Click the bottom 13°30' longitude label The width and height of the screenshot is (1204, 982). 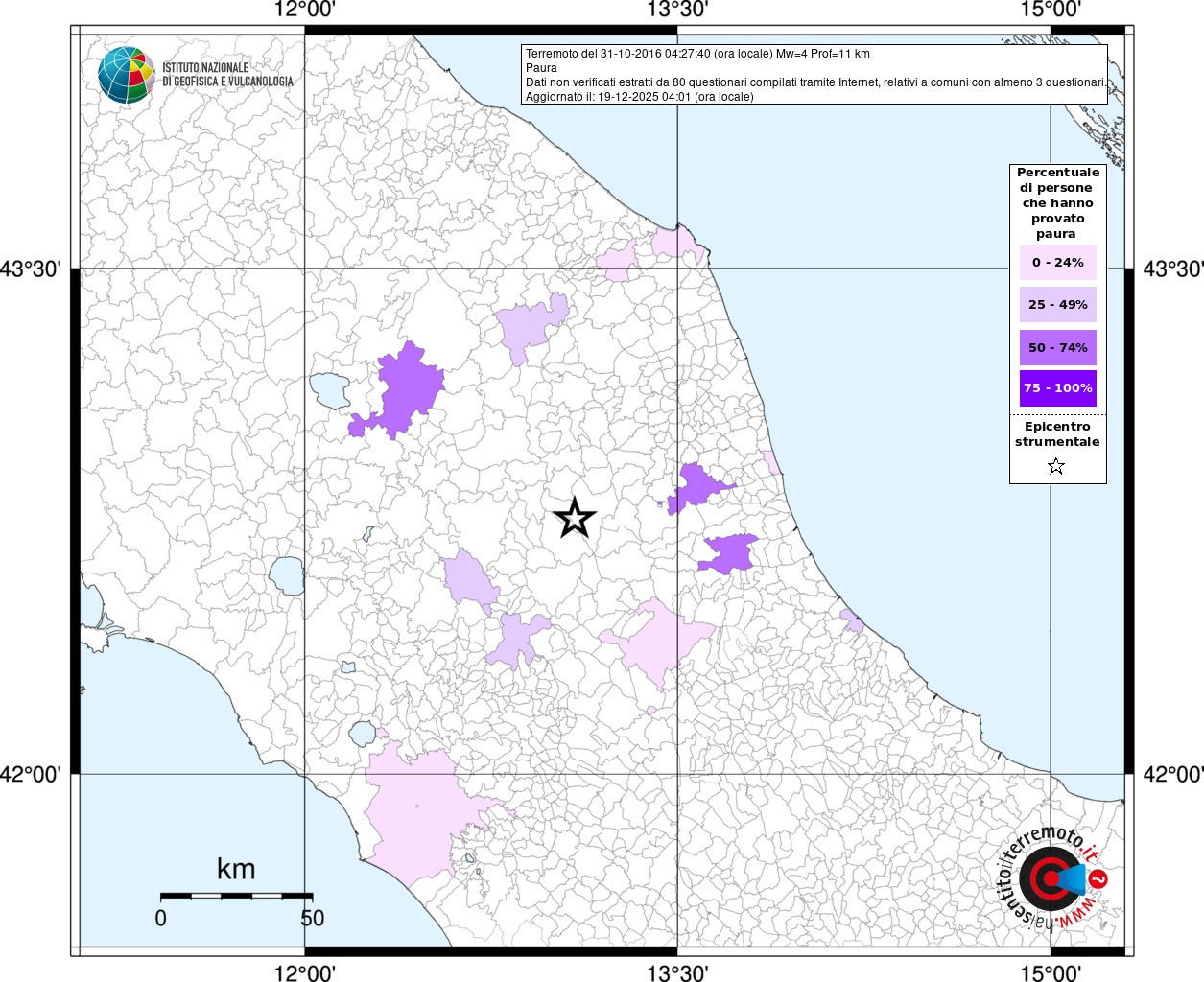click(677, 973)
